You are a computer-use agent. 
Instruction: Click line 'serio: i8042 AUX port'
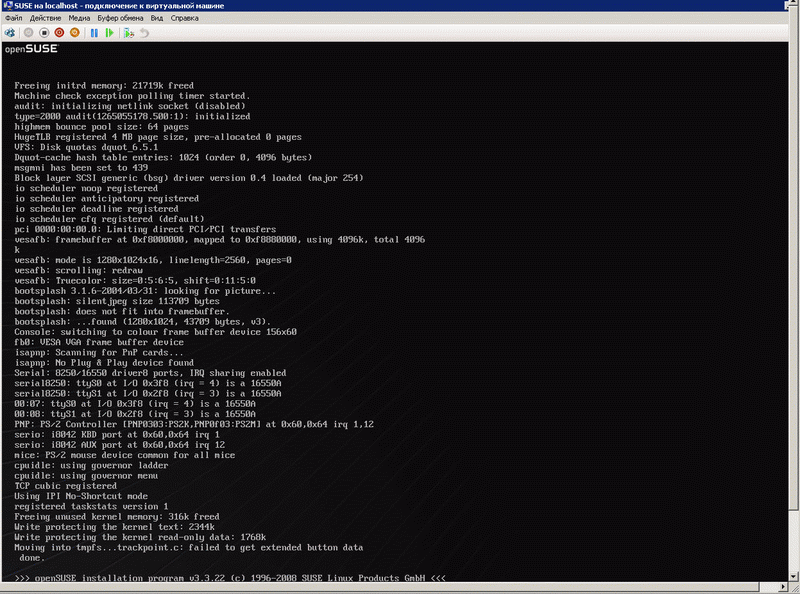[119, 445]
